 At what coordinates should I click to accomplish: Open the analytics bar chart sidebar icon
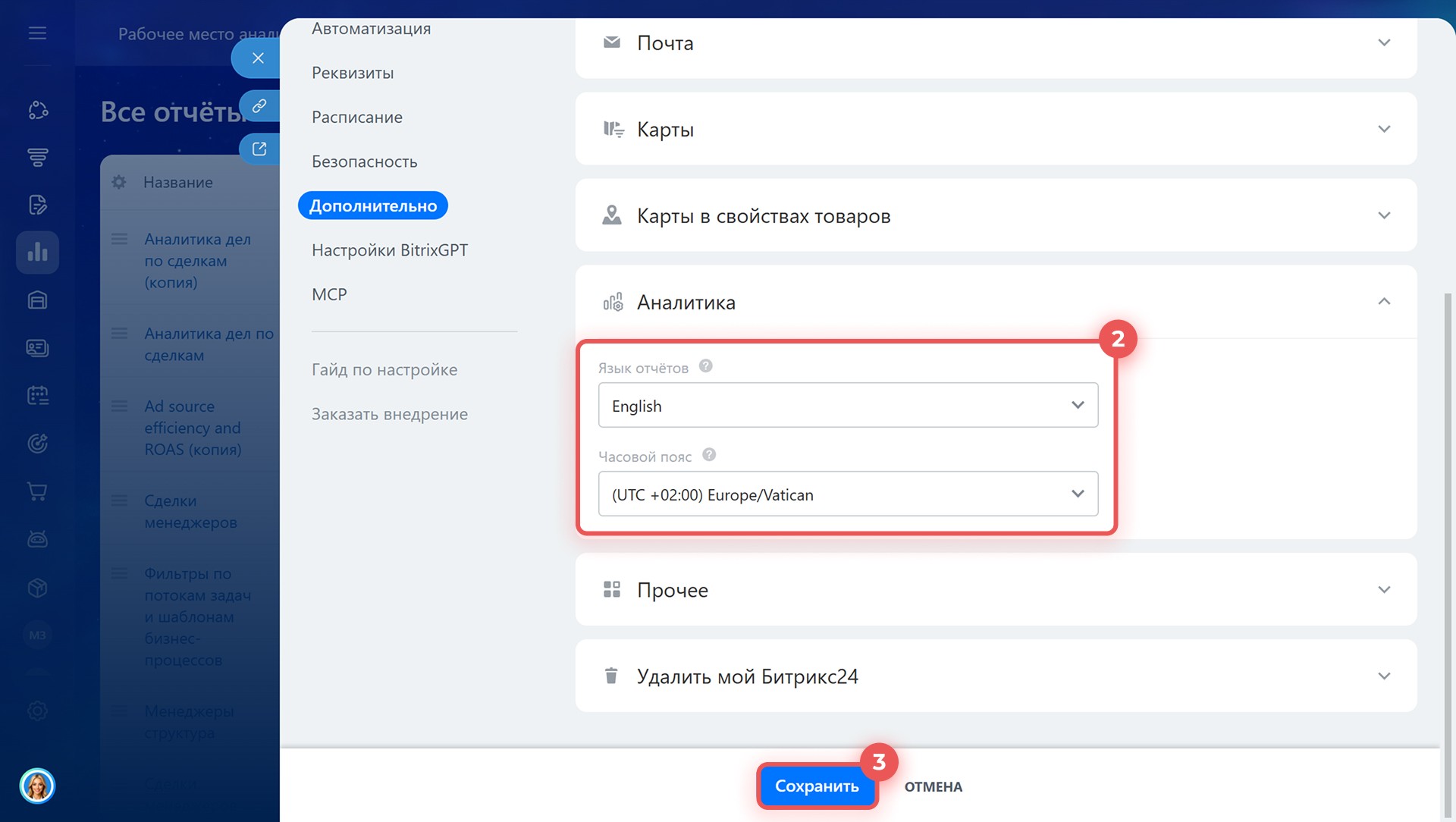(37, 253)
